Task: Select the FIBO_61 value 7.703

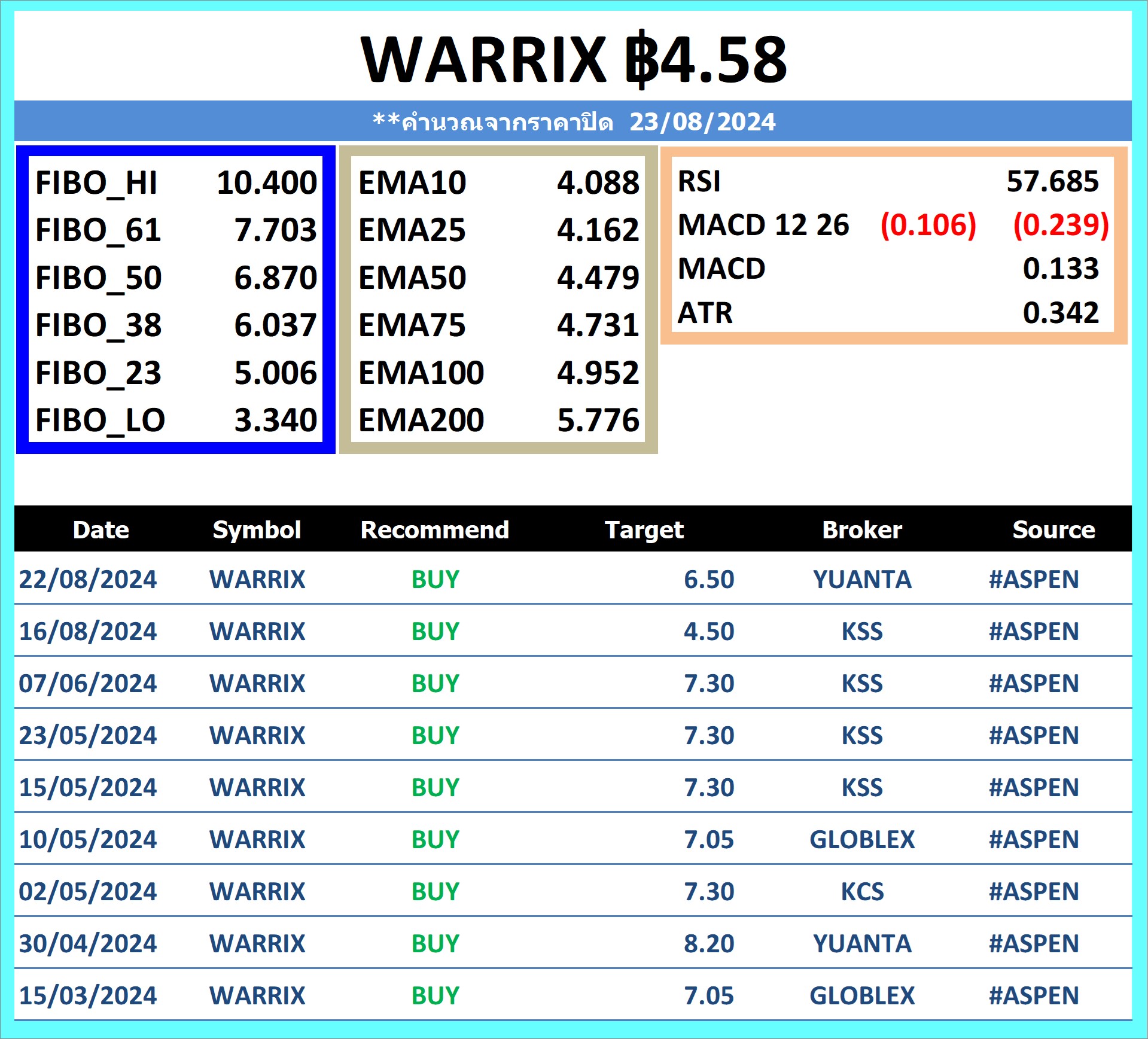Action: point(275,230)
